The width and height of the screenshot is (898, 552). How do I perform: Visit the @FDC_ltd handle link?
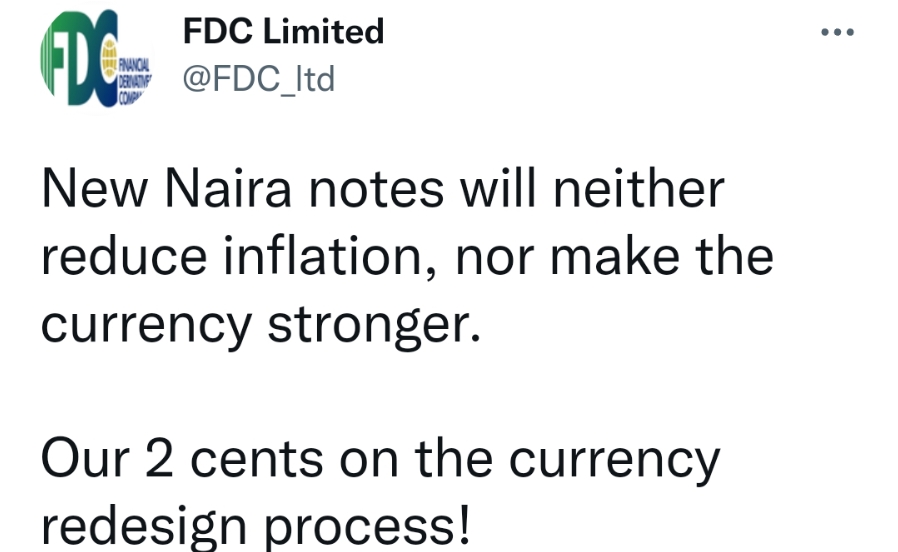257,78
